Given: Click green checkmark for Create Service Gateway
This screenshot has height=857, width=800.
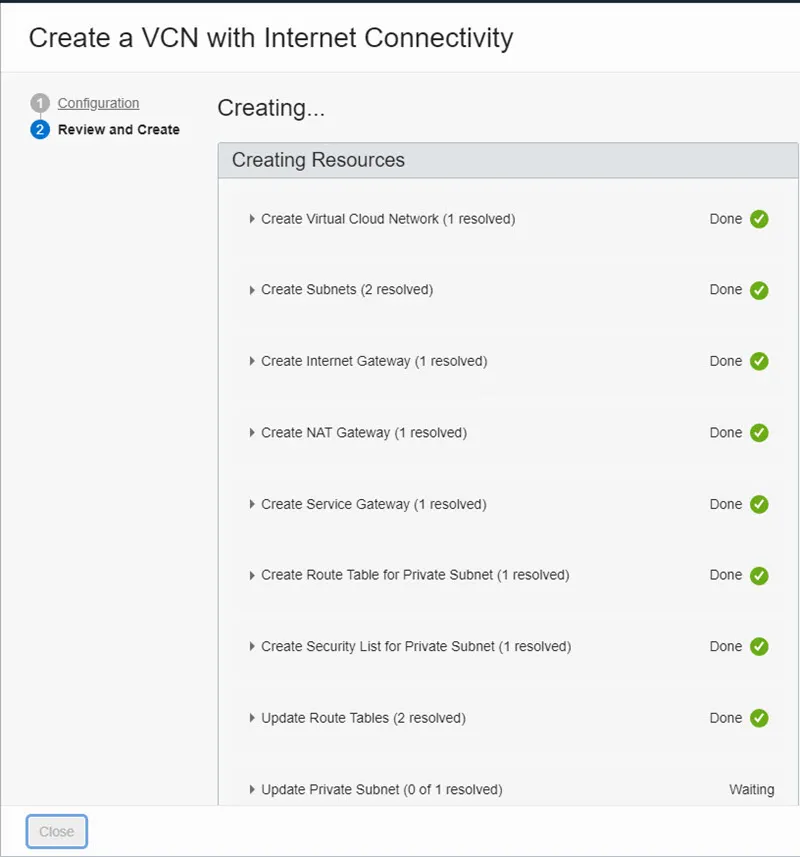Looking at the screenshot, I should tap(759, 504).
